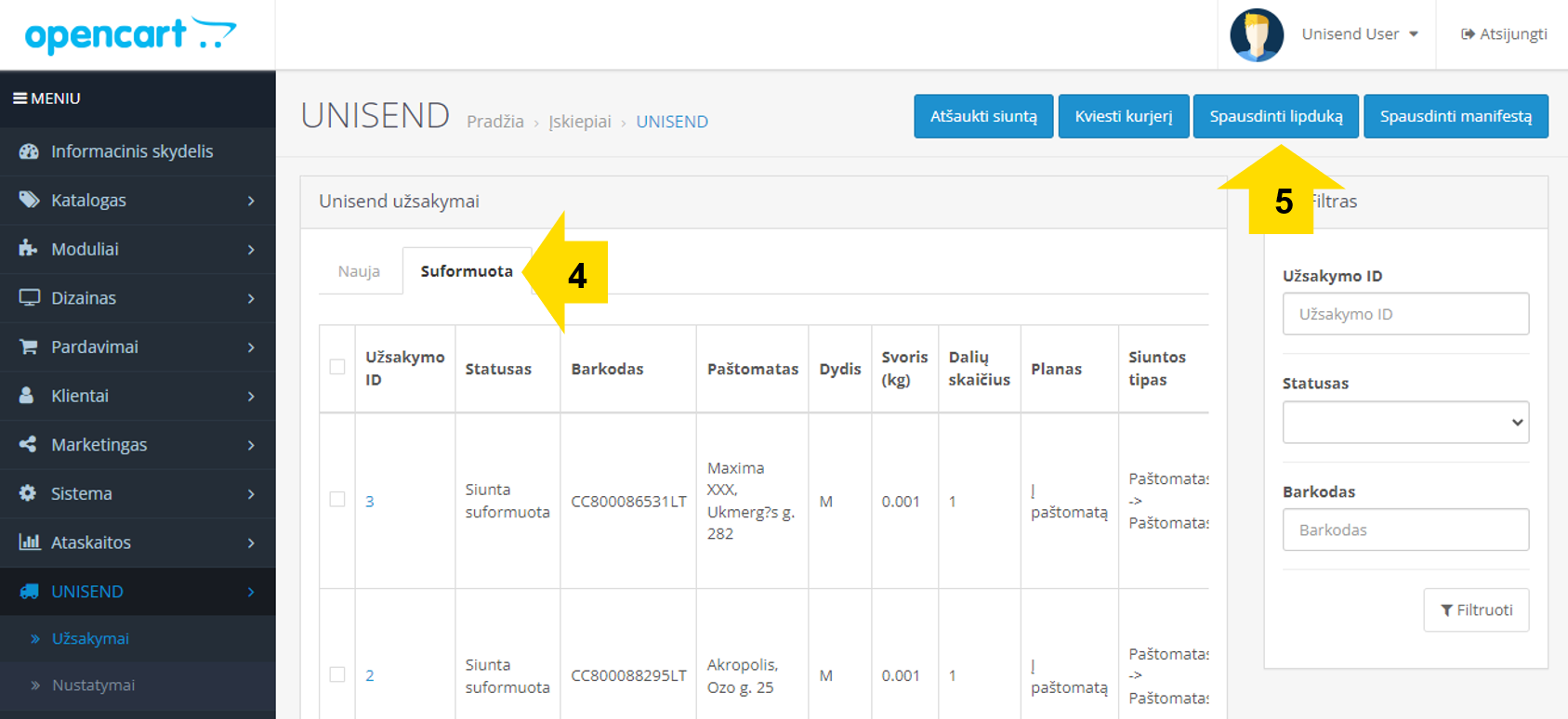Click the Pardavimai cart icon
Viewport: 1568px width, 719px height.
pyautogui.click(x=29, y=346)
